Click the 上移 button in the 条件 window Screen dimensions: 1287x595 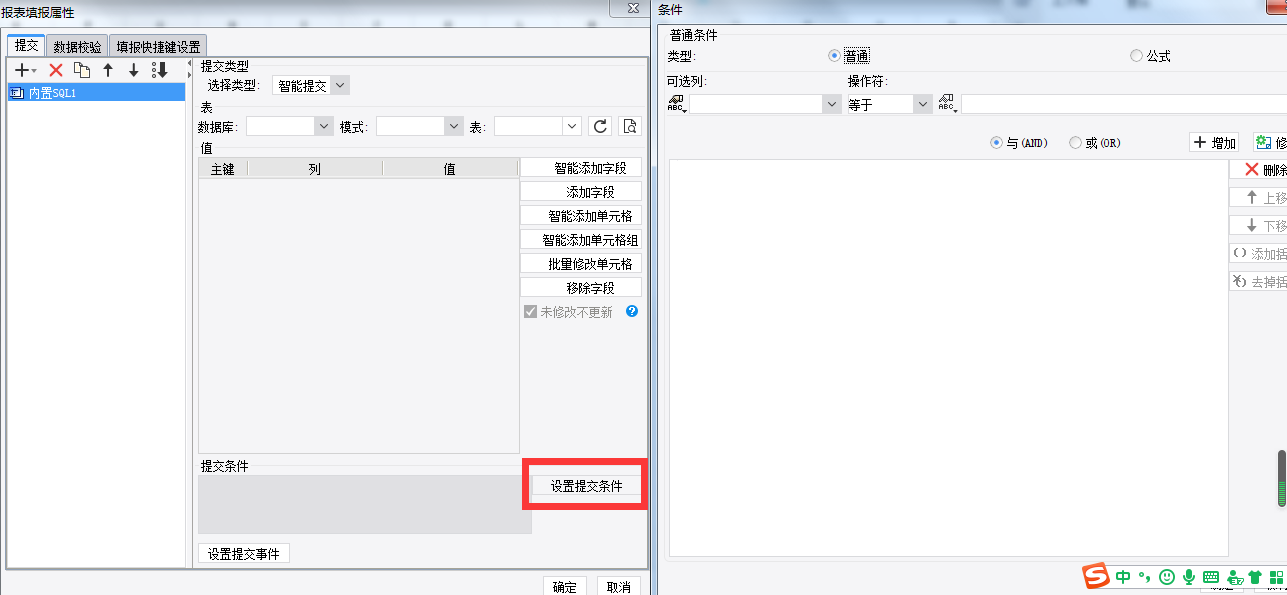1259,198
